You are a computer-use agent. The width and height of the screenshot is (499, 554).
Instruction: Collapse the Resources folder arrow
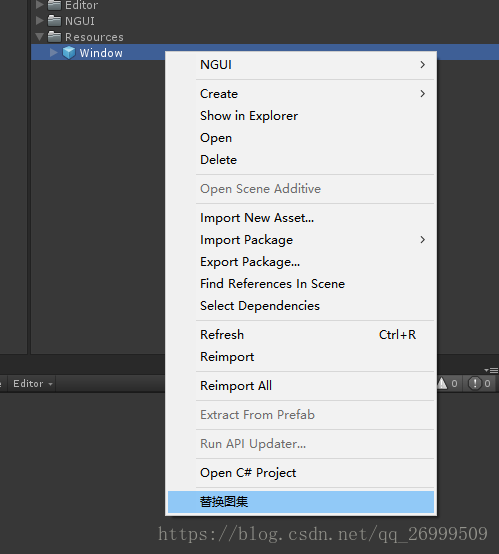pyautogui.click(x=40, y=37)
